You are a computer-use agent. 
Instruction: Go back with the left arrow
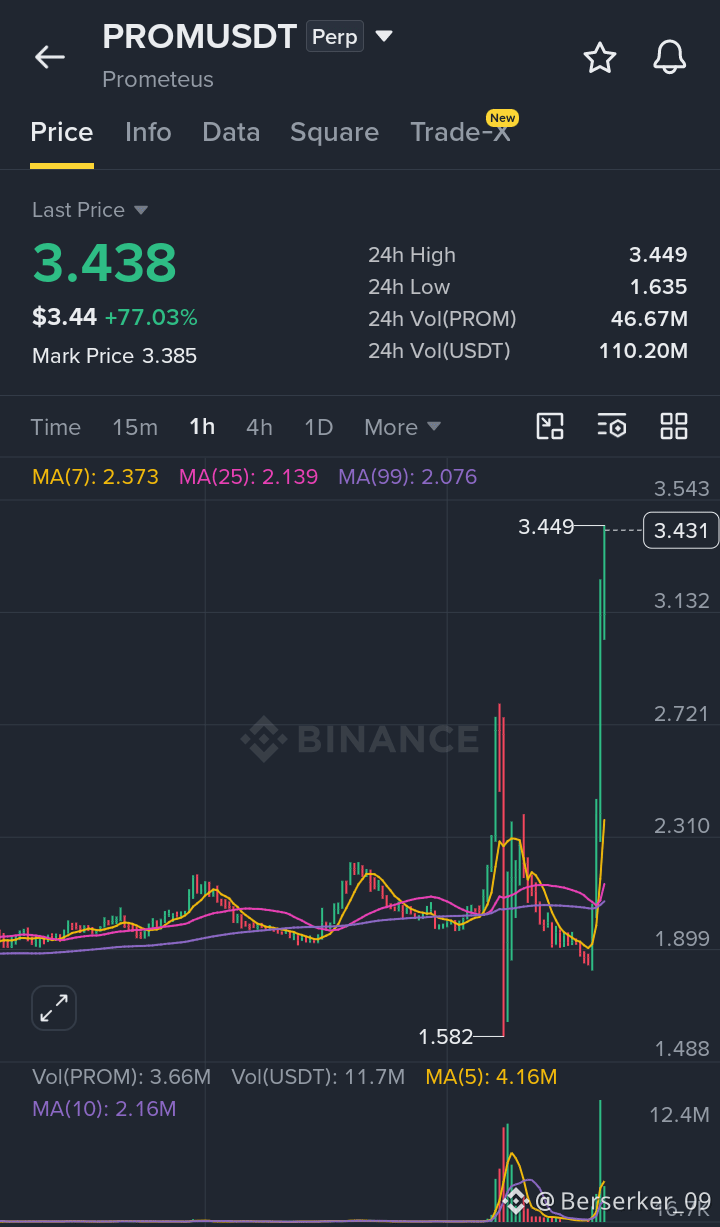(50, 57)
